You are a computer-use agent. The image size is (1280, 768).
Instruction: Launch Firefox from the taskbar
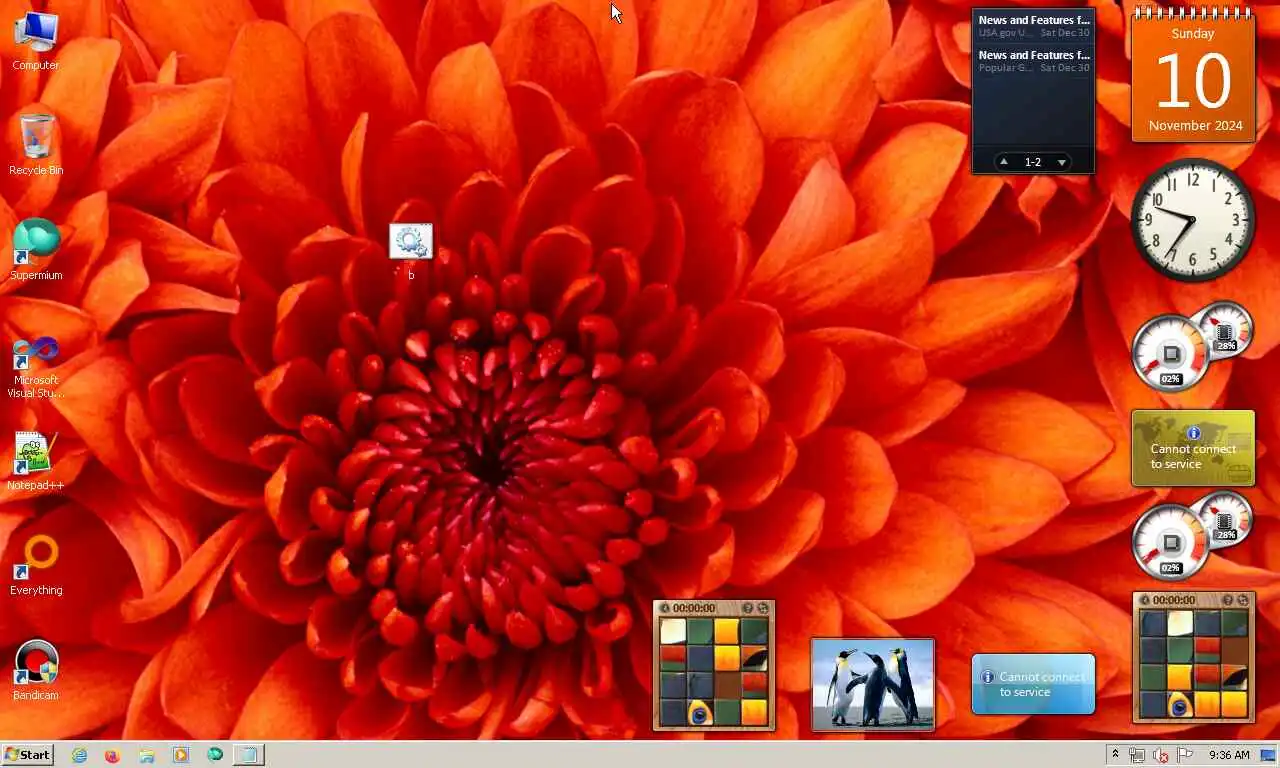point(112,755)
